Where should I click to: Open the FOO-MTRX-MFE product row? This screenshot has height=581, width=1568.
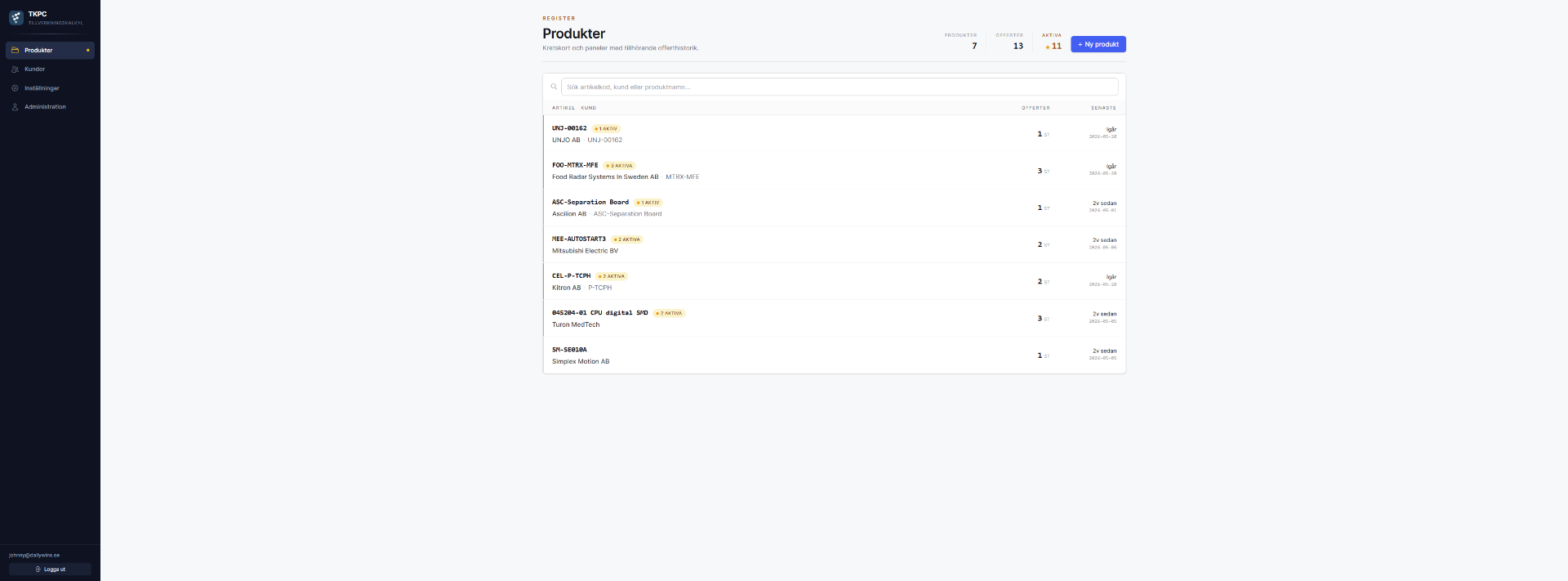pos(835,171)
